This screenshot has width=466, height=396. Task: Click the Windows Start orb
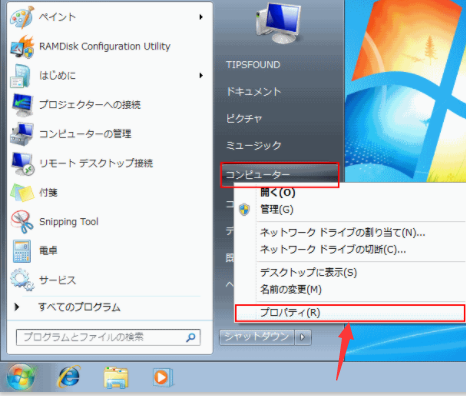(x=21, y=378)
